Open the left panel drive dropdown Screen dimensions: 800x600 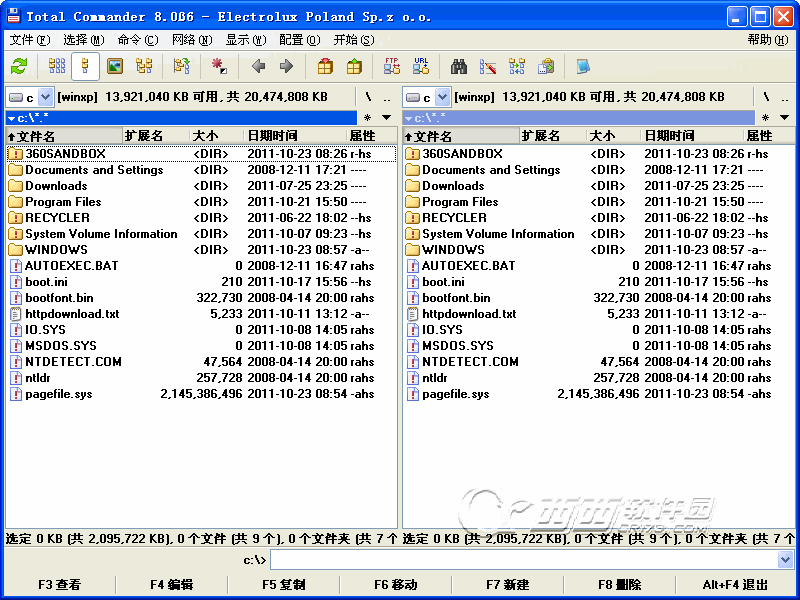point(45,97)
